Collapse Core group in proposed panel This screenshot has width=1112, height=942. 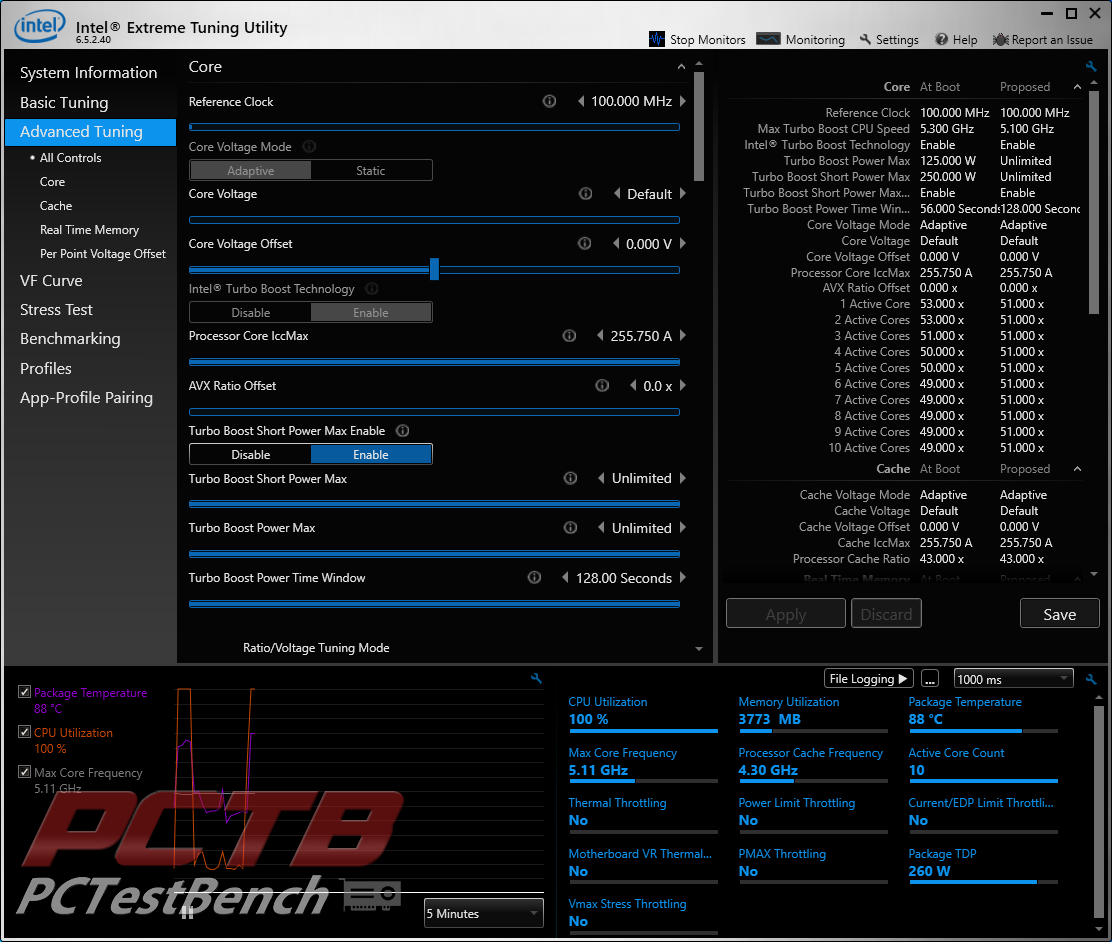1077,87
